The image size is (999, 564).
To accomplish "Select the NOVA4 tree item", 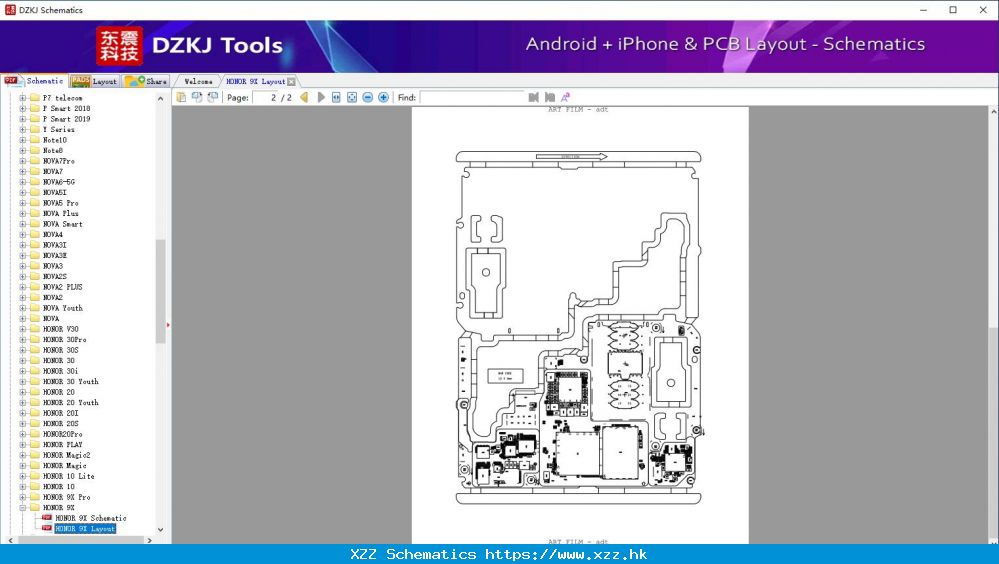I will point(53,235).
